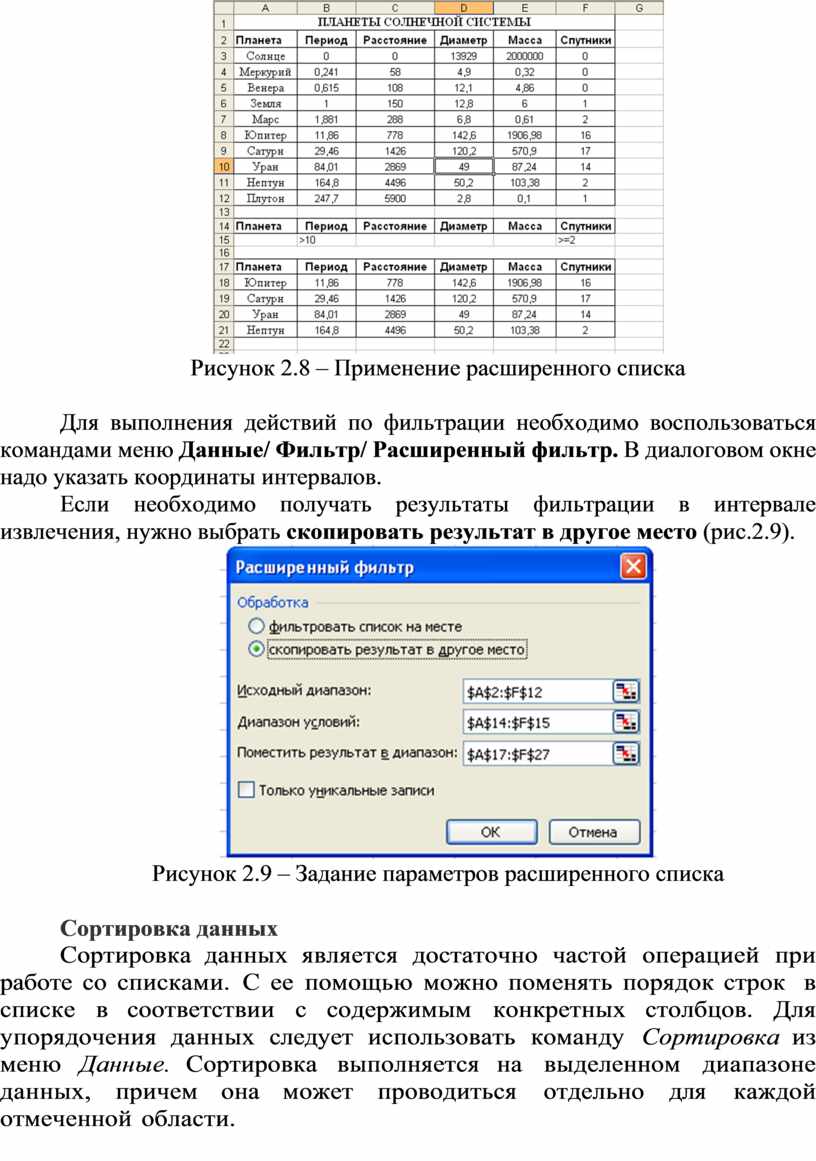This screenshot has width=816, height=1161.
Task: Click the selected cell with Уран diameter 49
Action: (463, 167)
